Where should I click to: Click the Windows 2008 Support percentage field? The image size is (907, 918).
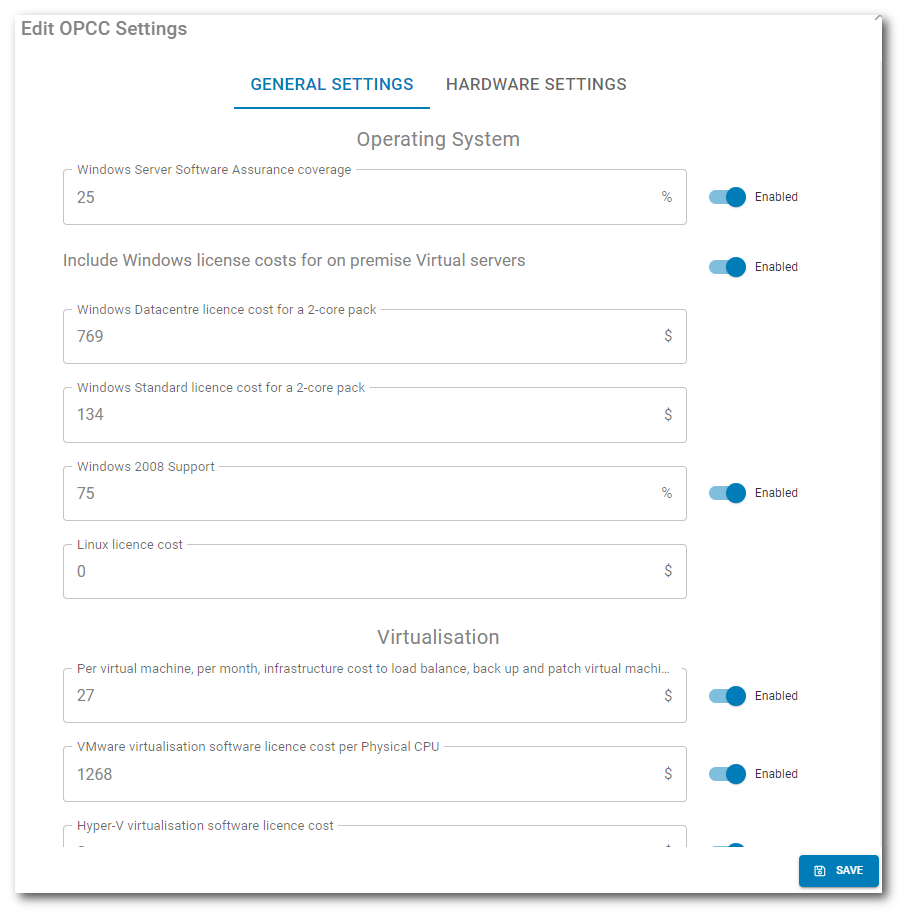[x=360, y=494]
